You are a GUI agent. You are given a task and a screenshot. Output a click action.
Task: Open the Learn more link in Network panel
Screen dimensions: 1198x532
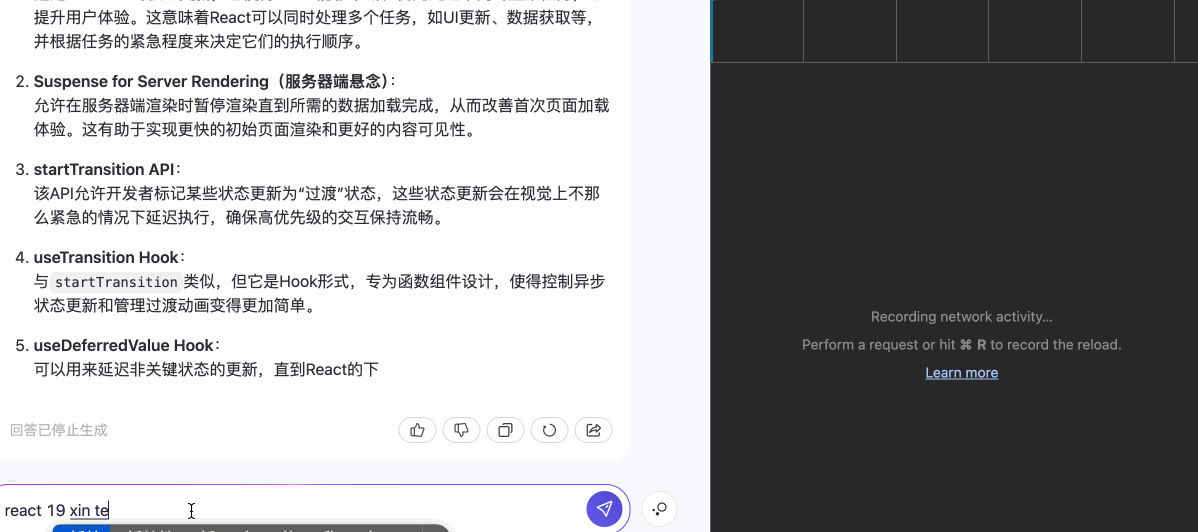click(x=961, y=372)
